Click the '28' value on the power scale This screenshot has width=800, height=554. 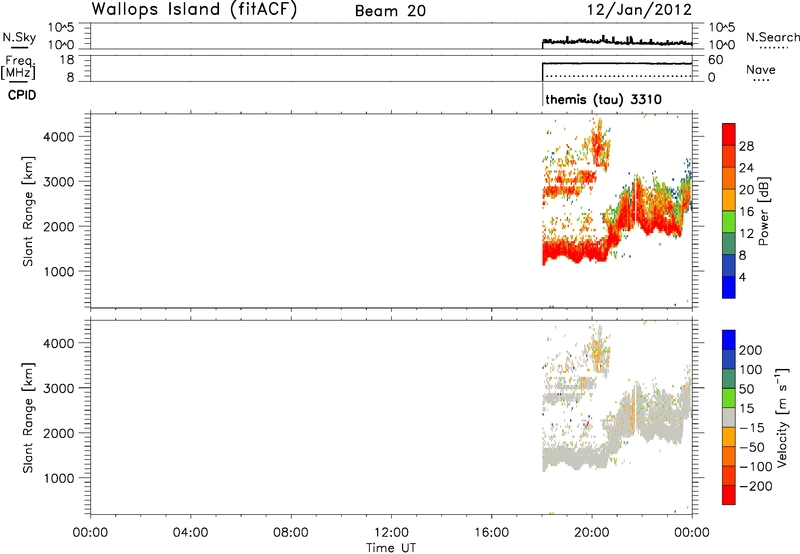[x=746, y=146]
